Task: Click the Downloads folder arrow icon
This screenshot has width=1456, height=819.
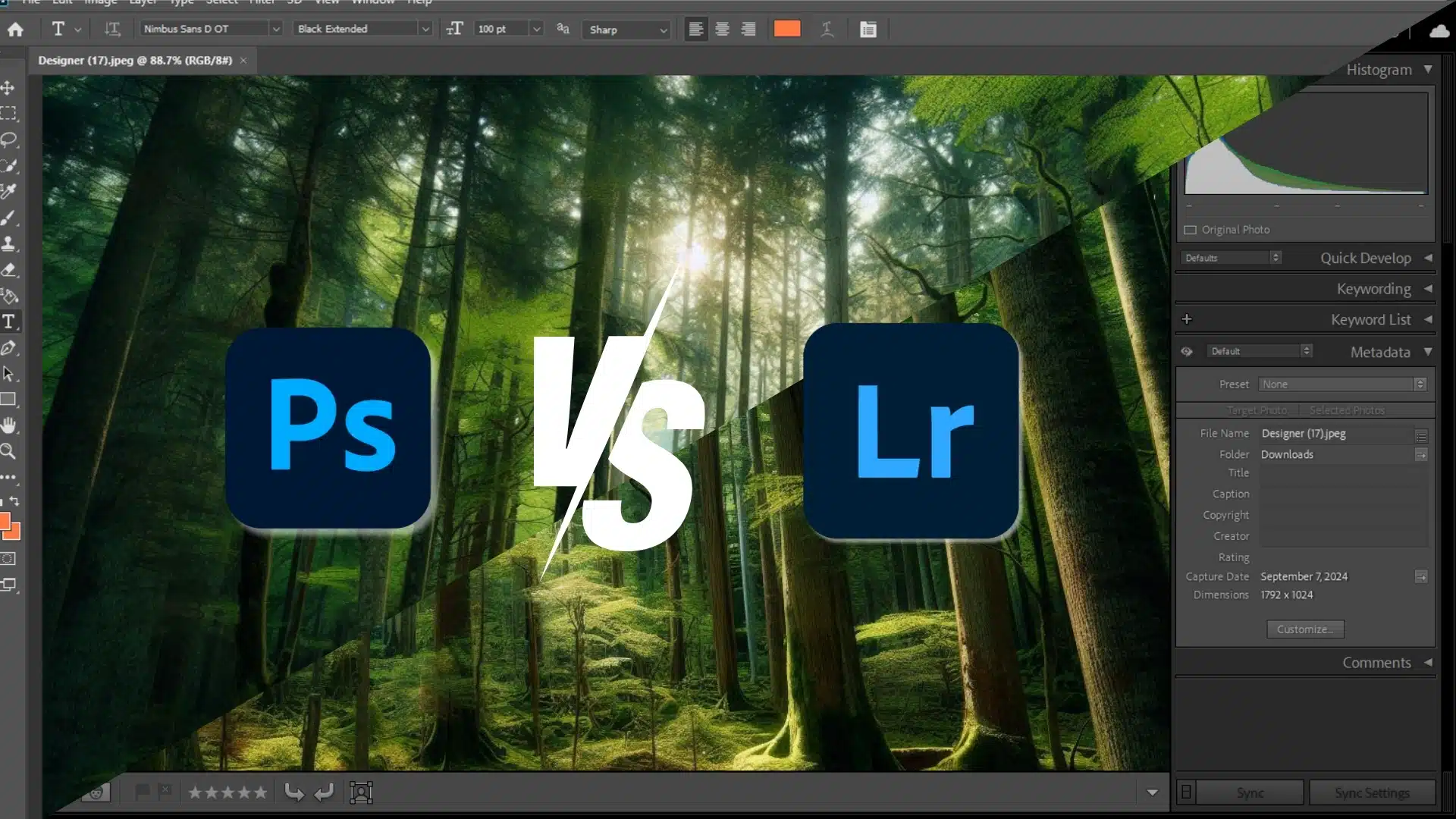Action: 1421,455
